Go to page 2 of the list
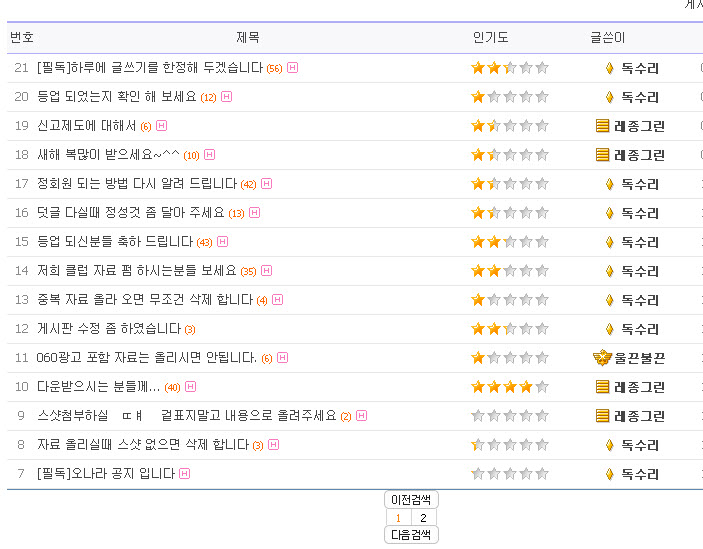The height and width of the screenshot is (549, 703). pyautogui.click(x=423, y=518)
